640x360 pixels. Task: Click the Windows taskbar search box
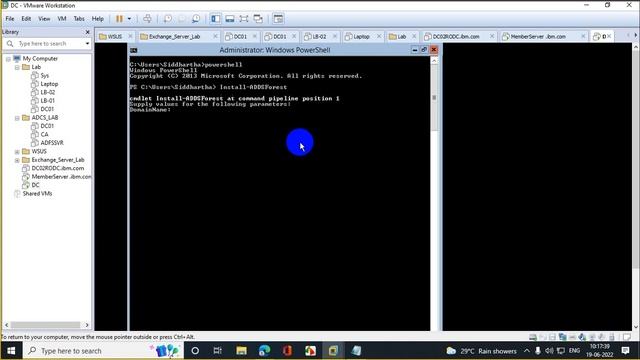tap(102, 351)
